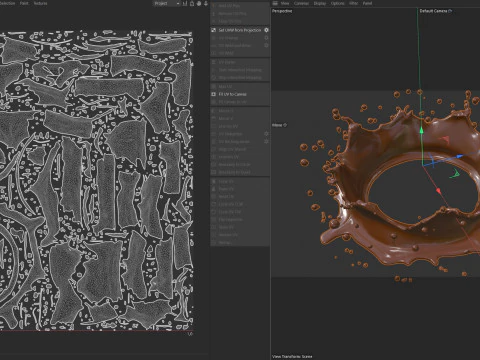The width and height of the screenshot is (480, 360).
Task: Open the Selection menu
Action: [x=7, y=3]
